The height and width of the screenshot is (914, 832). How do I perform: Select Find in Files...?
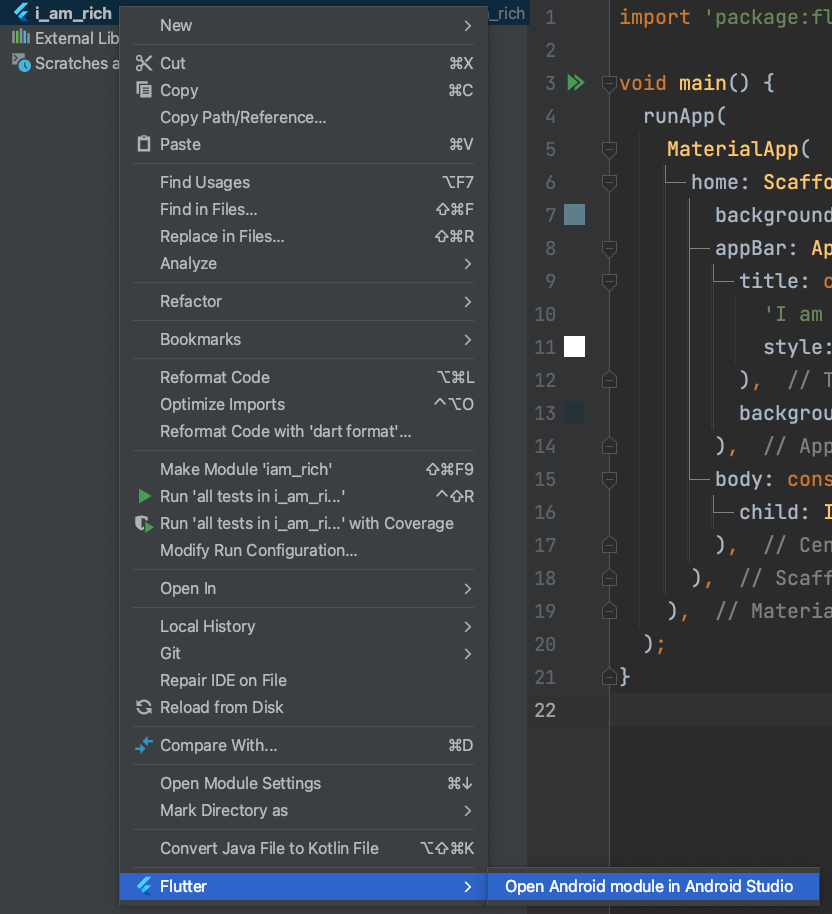303,209
